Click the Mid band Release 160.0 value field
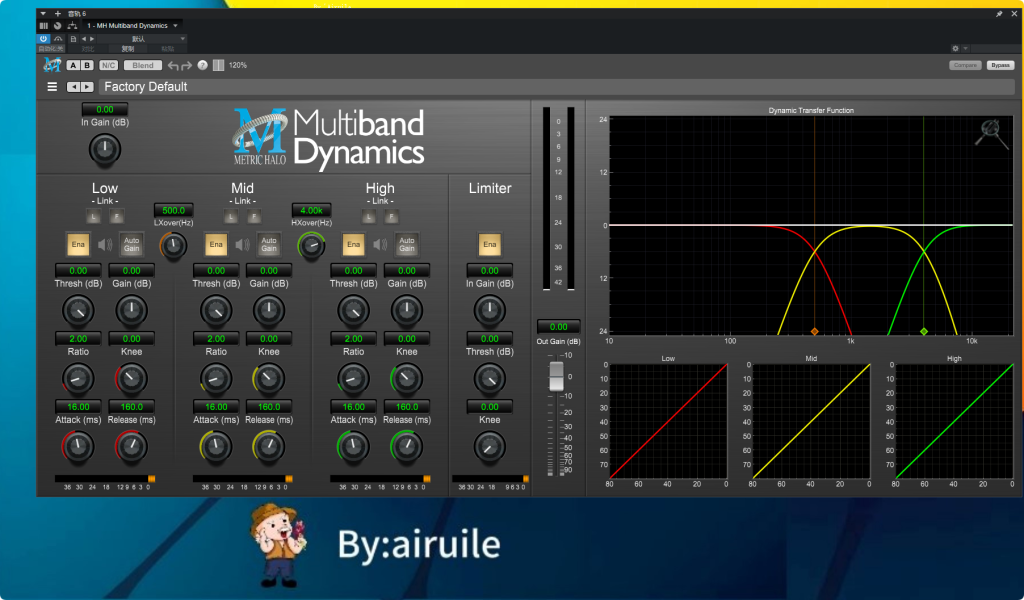The width and height of the screenshot is (1024, 600). (x=269, y=407)
